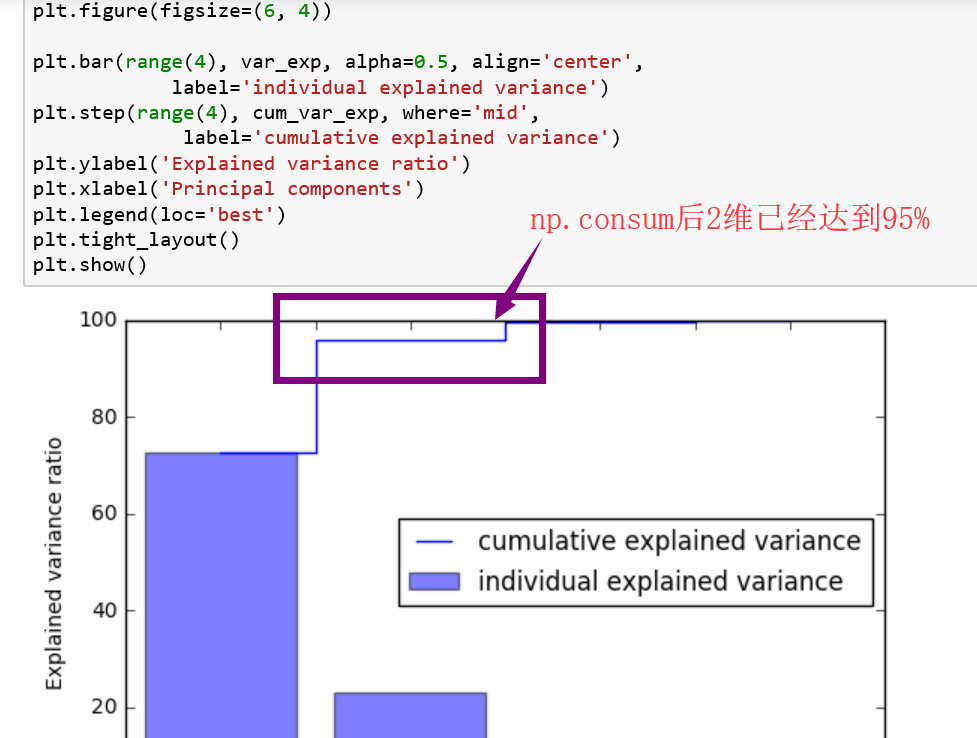Click the plt.show() code line
The width and height of the screenshot is (977, 738).
point(90,266)
